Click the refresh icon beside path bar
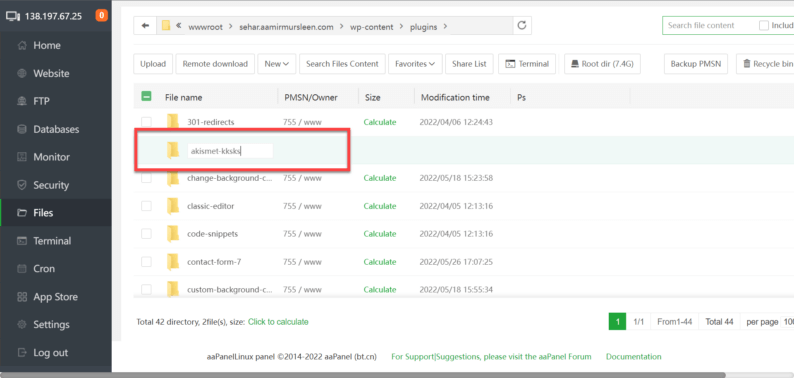Screen dimensions: 794x378 click(x=522, y=25)
